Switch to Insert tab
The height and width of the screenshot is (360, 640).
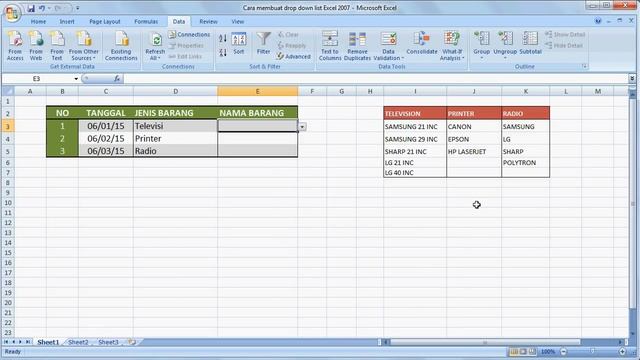(67, 22)
